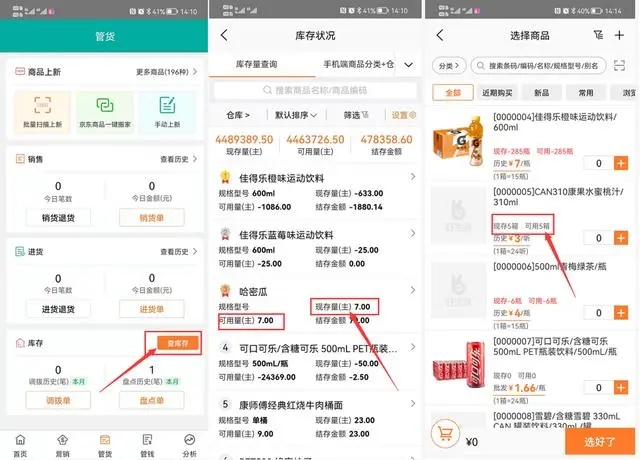Tap the 查库存 button
640x460 pixels.
click(178, 343)
